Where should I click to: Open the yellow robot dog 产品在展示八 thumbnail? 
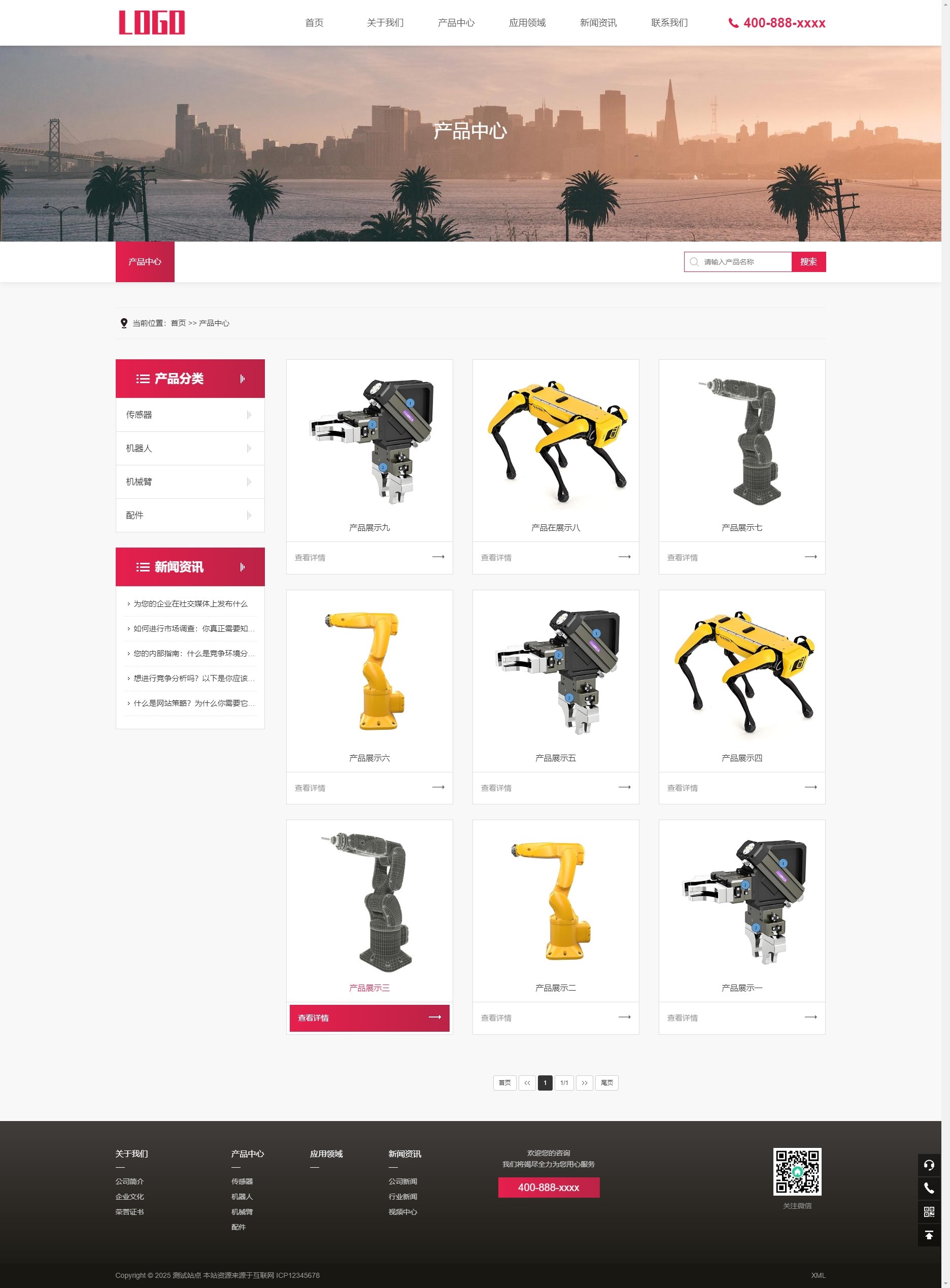556,440
